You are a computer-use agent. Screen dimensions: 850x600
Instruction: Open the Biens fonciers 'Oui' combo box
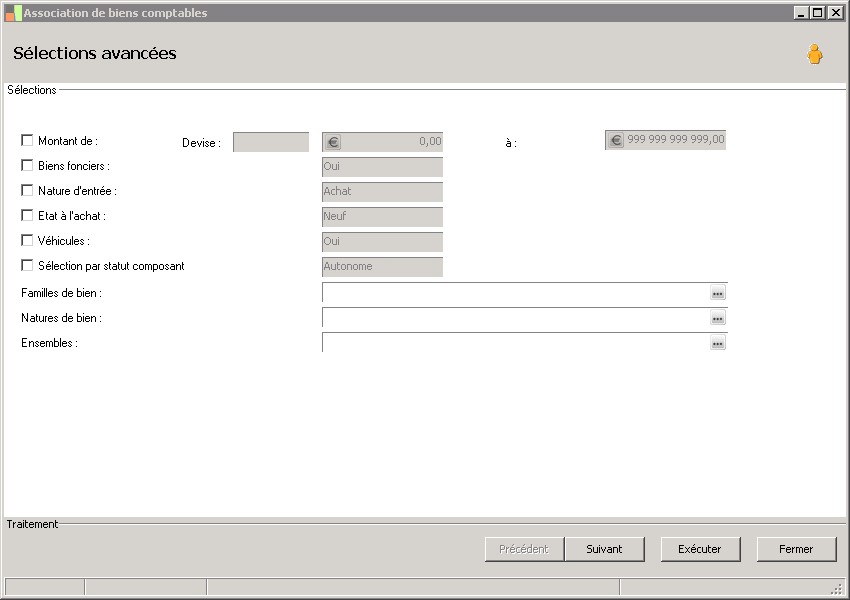click(382, 167)
